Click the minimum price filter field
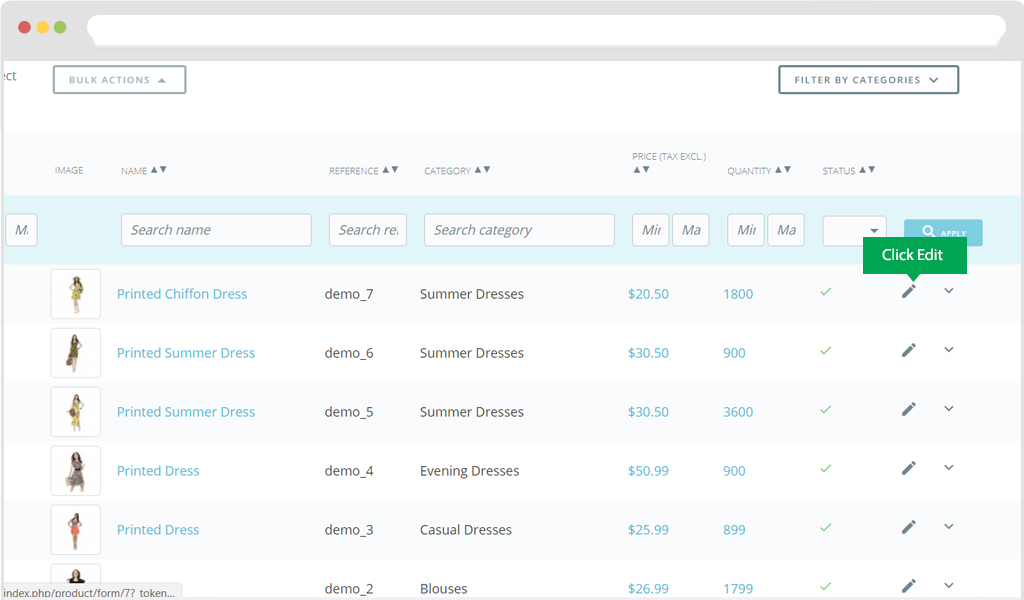This screenshot has height=600, width=1024. pyautogui.click(x=650, y=230)
